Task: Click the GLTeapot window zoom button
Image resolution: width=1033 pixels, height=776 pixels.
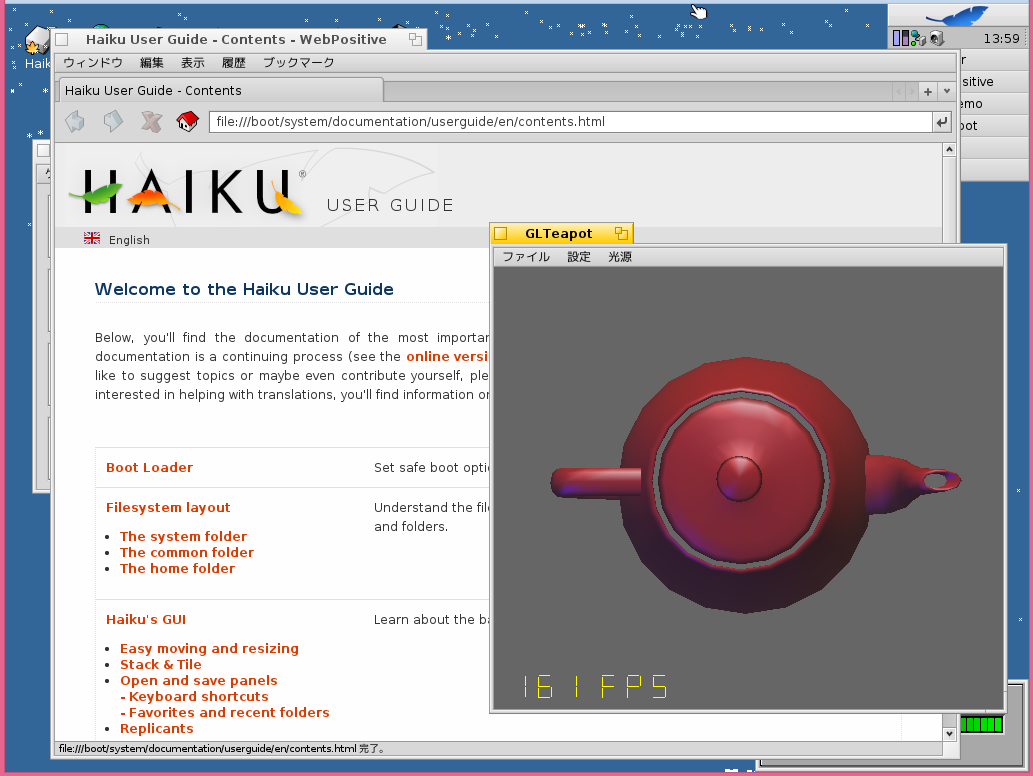Action: pyautogui.click(x=621, y=233)
